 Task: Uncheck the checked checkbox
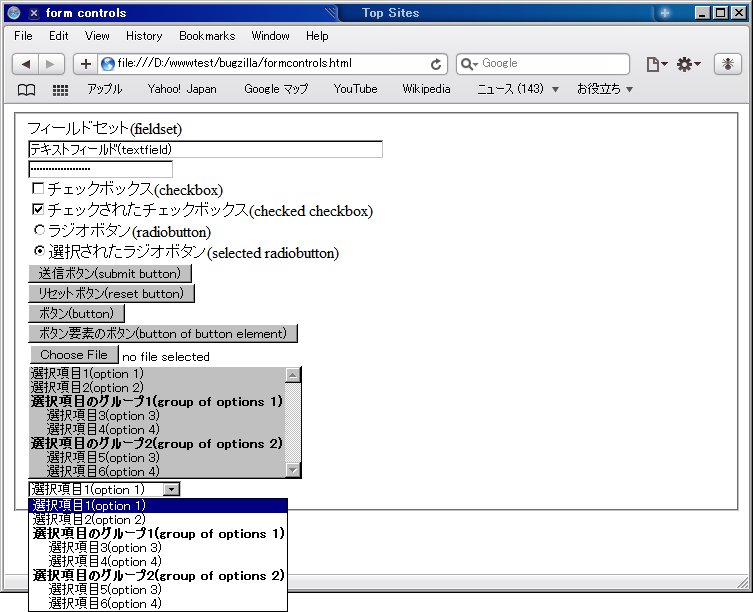pyautogui.click(x=38, y=209)
